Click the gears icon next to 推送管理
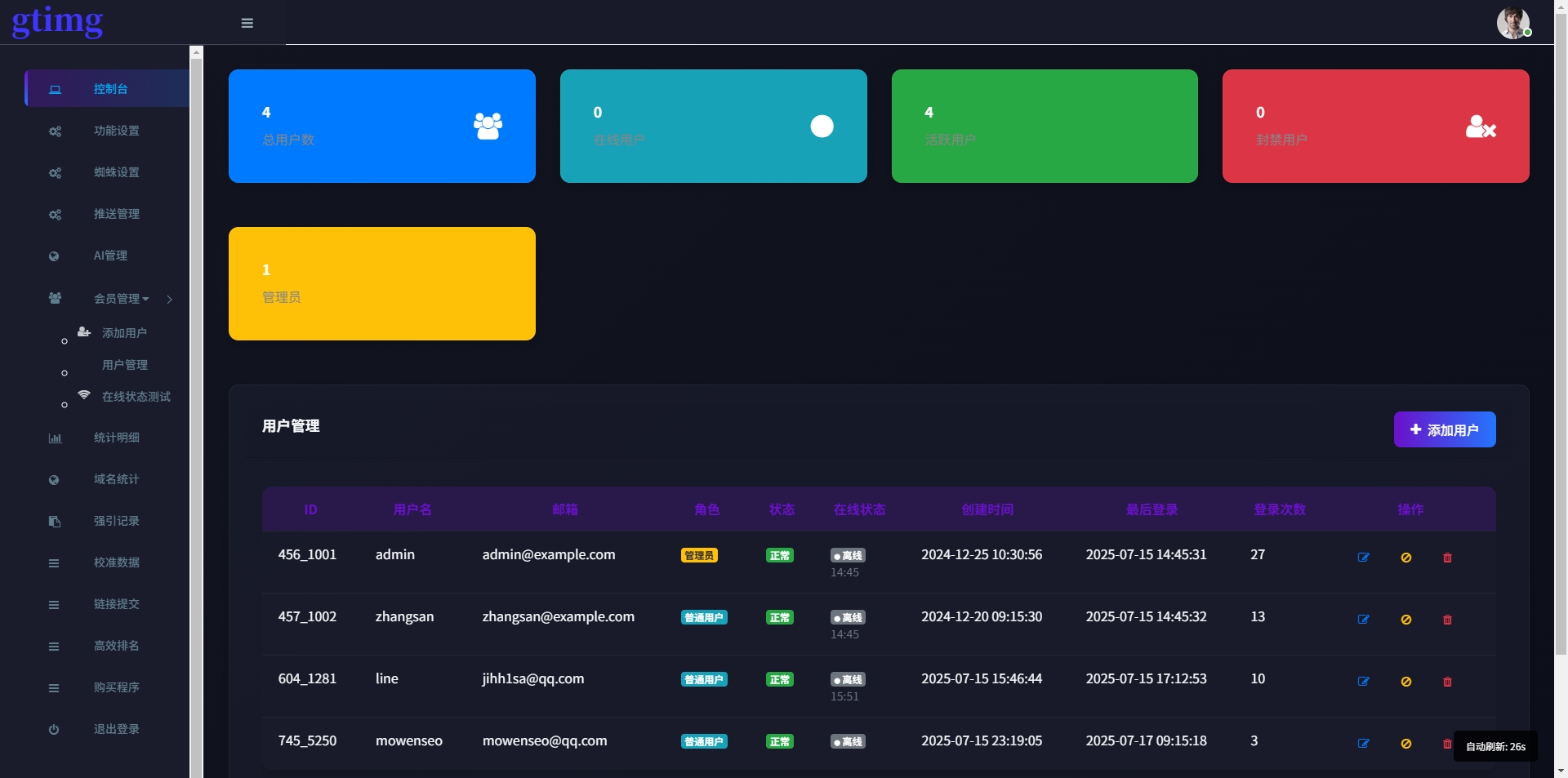 point(55,215)
